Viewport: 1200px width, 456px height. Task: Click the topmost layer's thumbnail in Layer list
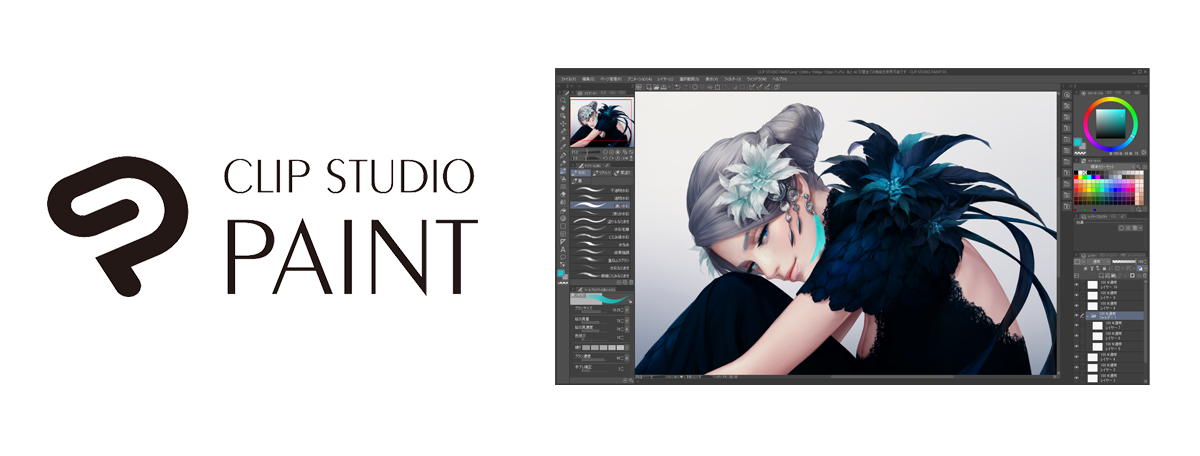(x=1093, y=285)
